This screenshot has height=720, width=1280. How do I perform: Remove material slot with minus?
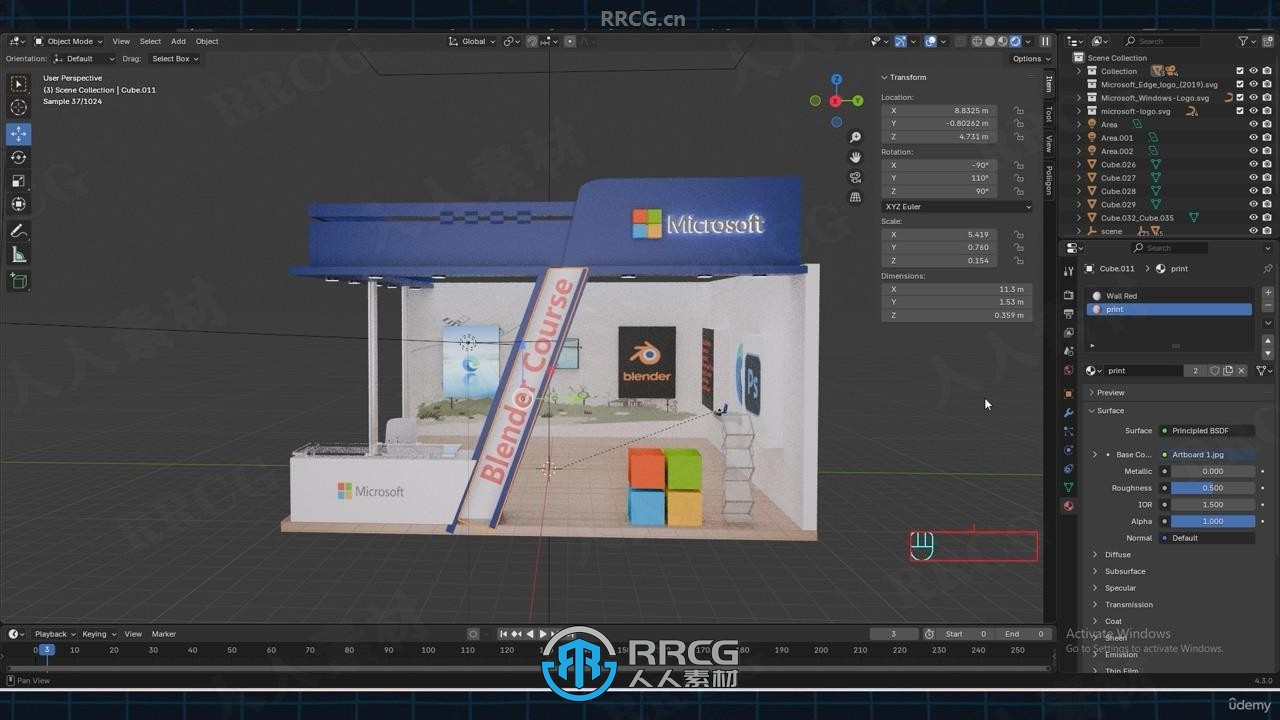pos(1268,306)
